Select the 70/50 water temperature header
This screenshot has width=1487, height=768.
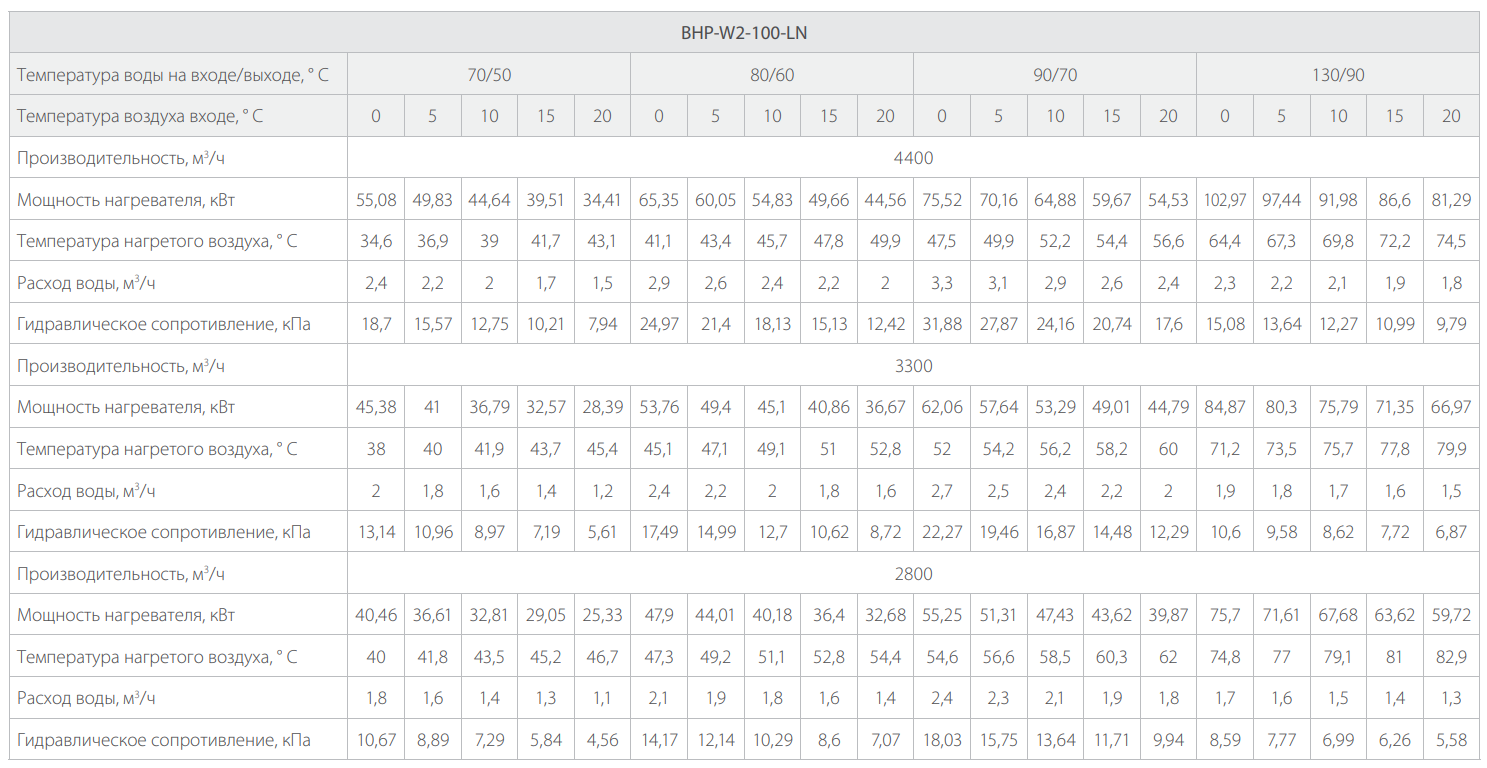tap(489, 75)
